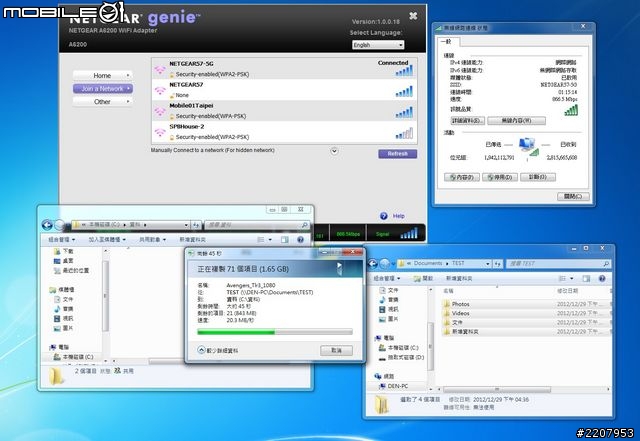Click refresh icon beside TEST address bar
The height and width of the screenshot is (441, 640).
click(498, 264)
